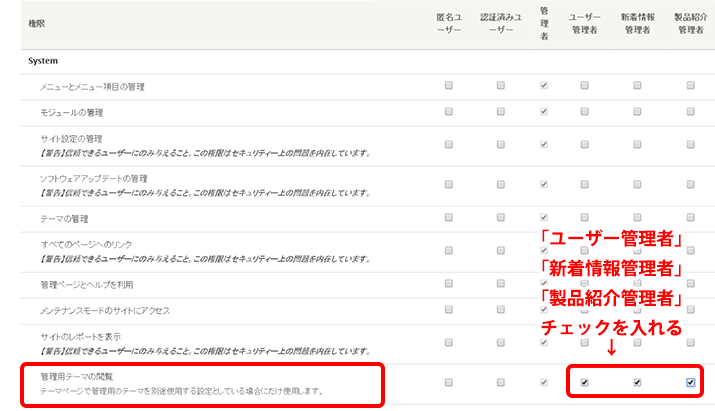Select 製品紹介管理者 for サイトのレポートを表示
The image size is (715, 411).
690,342
